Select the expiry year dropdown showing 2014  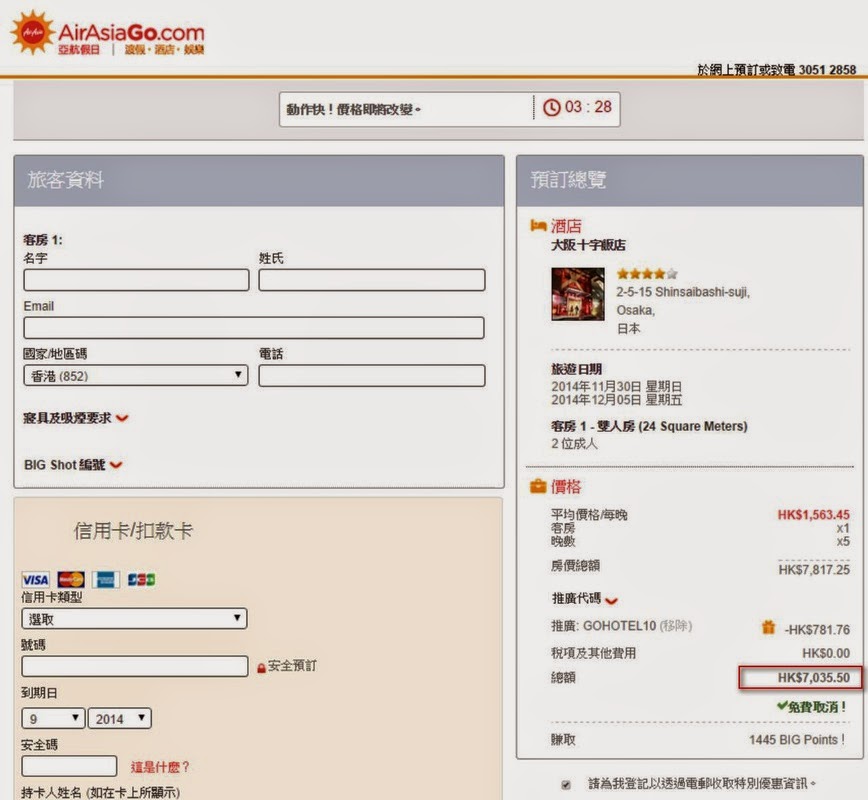pos(119,718)
